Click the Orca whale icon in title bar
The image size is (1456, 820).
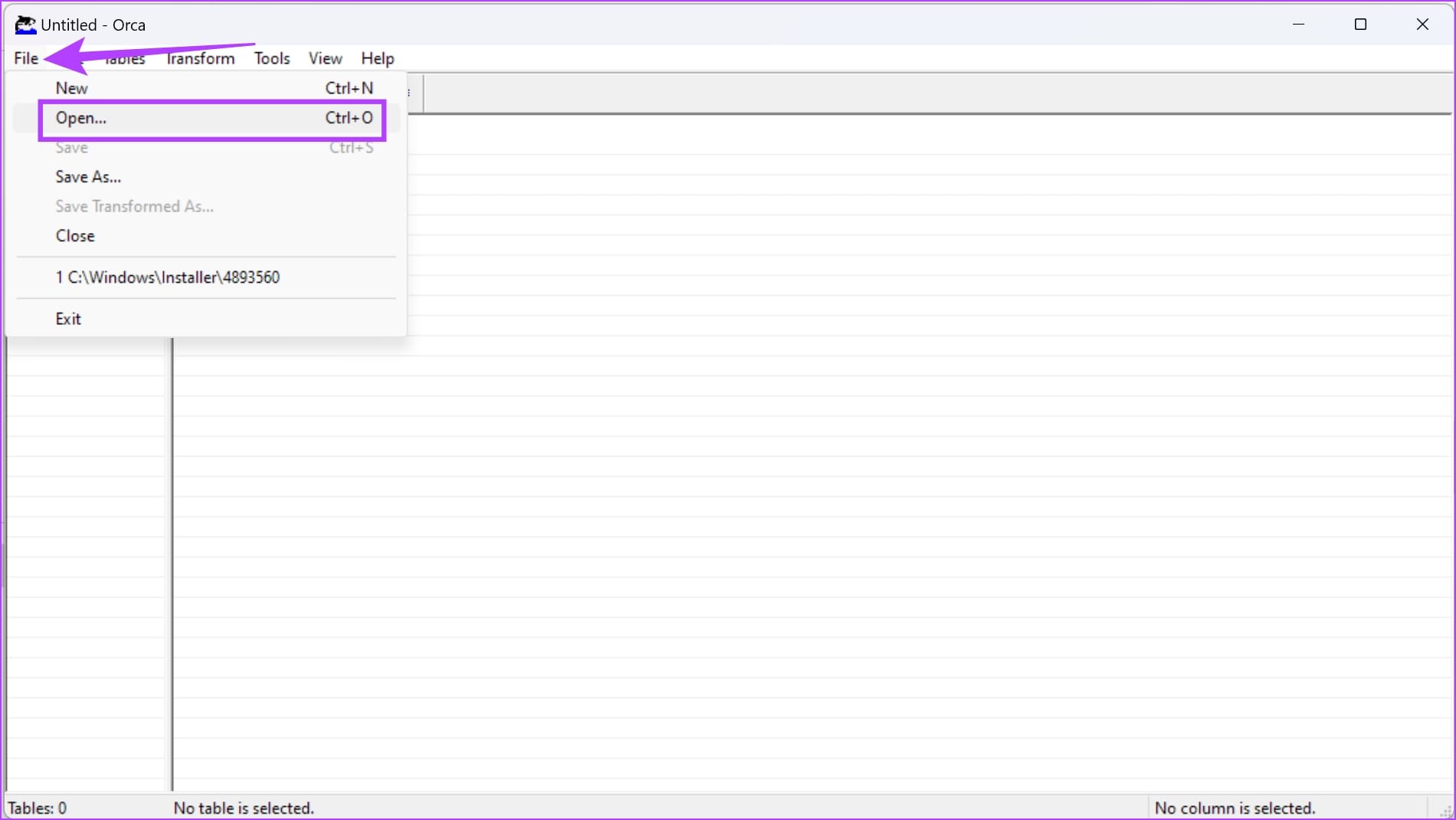tap(25, 25)
